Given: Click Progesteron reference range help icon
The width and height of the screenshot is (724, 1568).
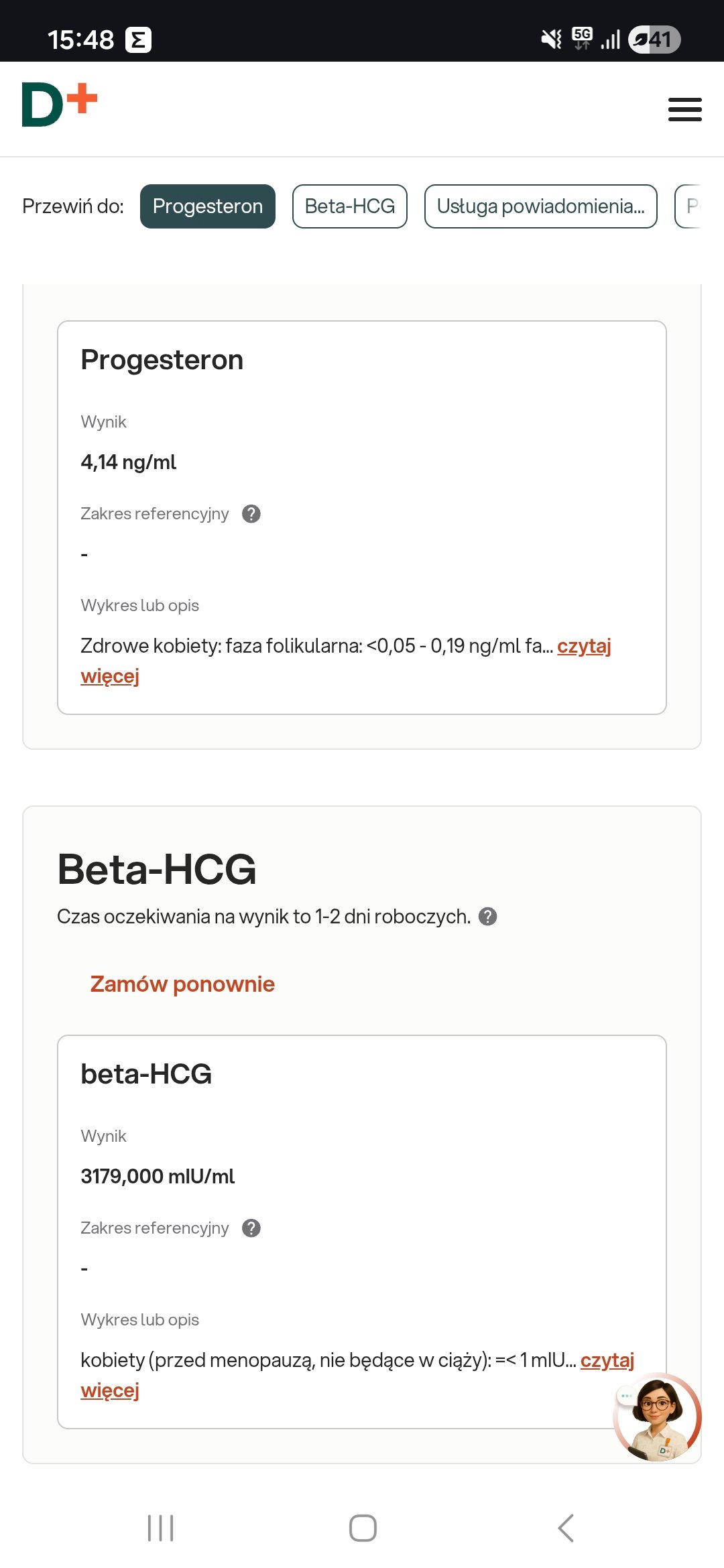Looking at the screenshot, I should [251, 514].
